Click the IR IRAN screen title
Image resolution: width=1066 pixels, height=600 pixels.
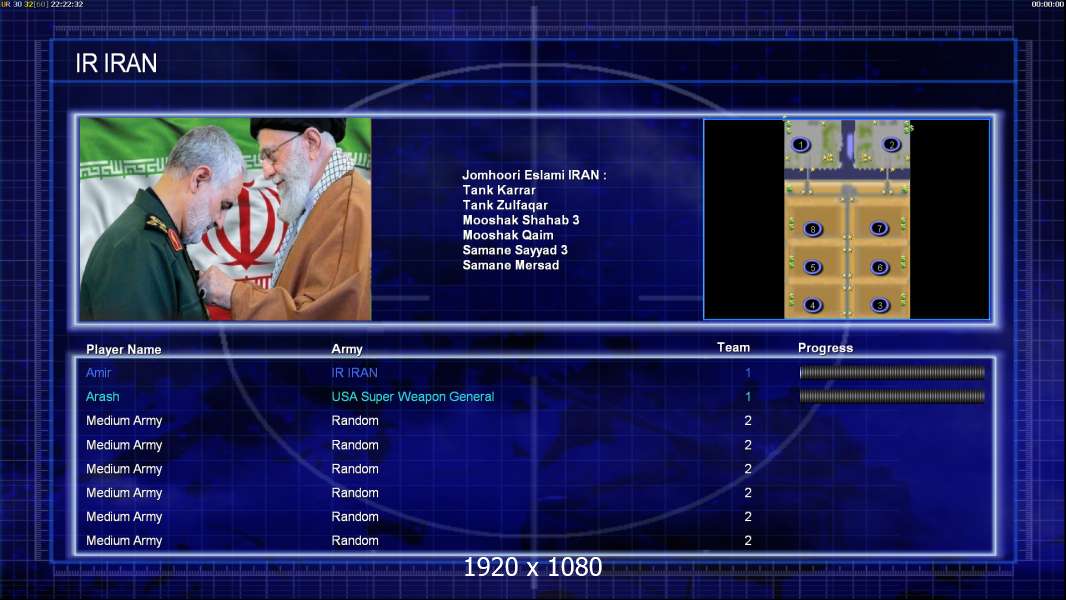[116, 63]
